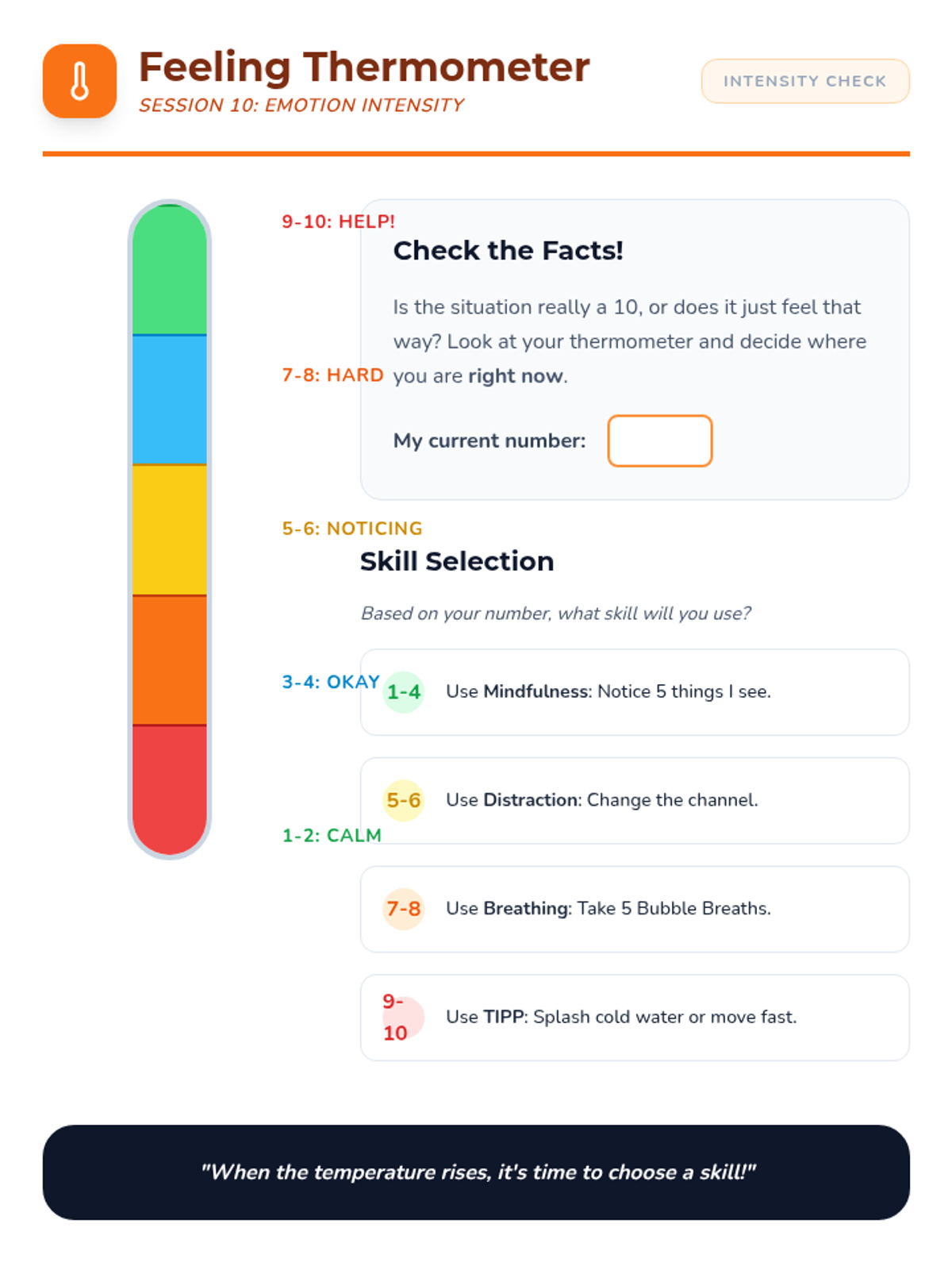The width and height of the screenshot is (952, 1270).
Task: Click the My current number input box
Action: (659, 441)
